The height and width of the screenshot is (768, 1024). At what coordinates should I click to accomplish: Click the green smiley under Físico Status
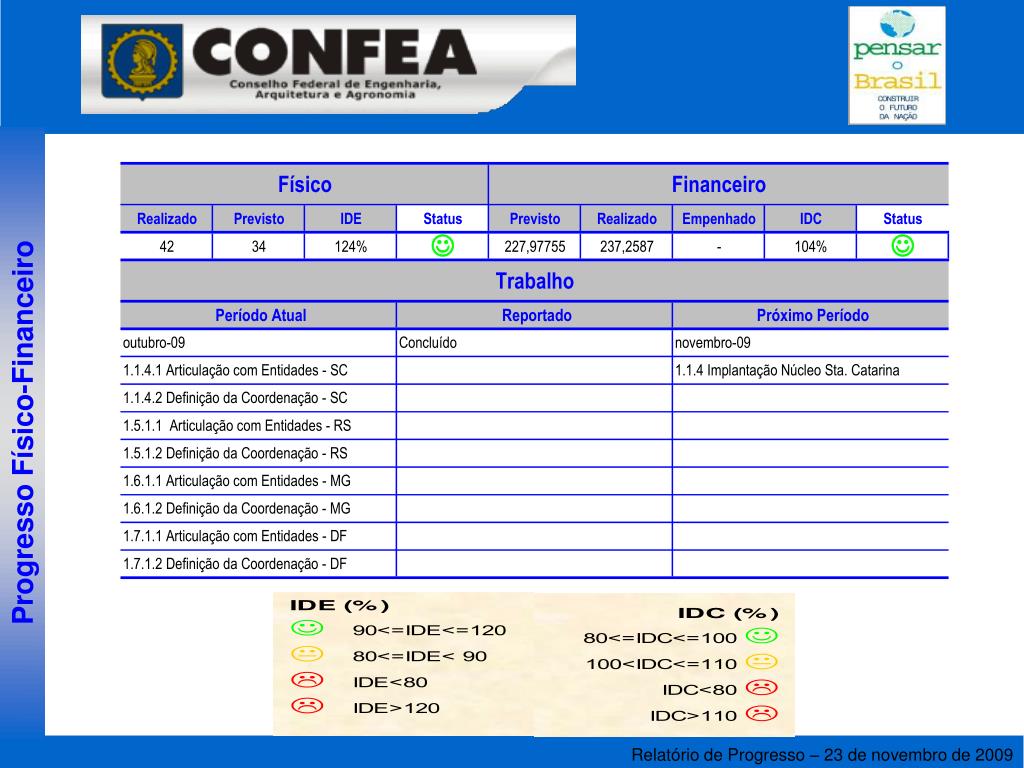442,246
